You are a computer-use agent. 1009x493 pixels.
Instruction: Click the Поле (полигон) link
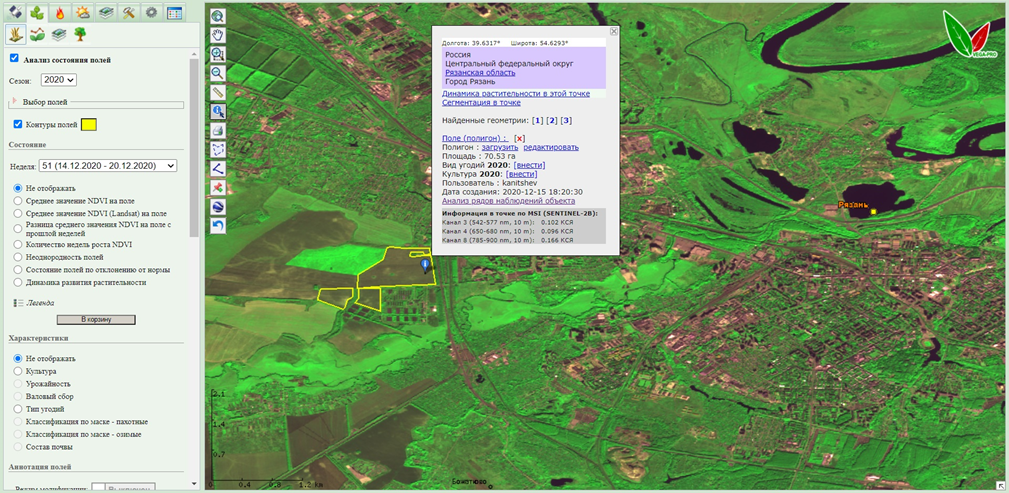click(x=475, y=138)
